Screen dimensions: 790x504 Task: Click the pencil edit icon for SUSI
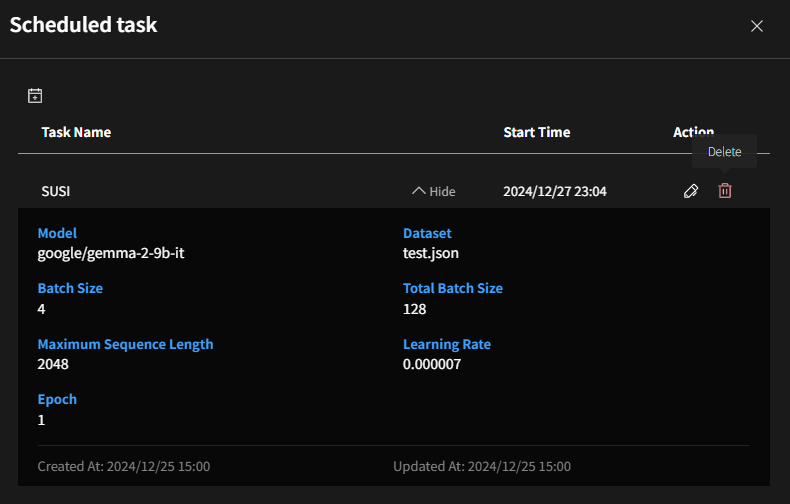(x=690, y=191)
